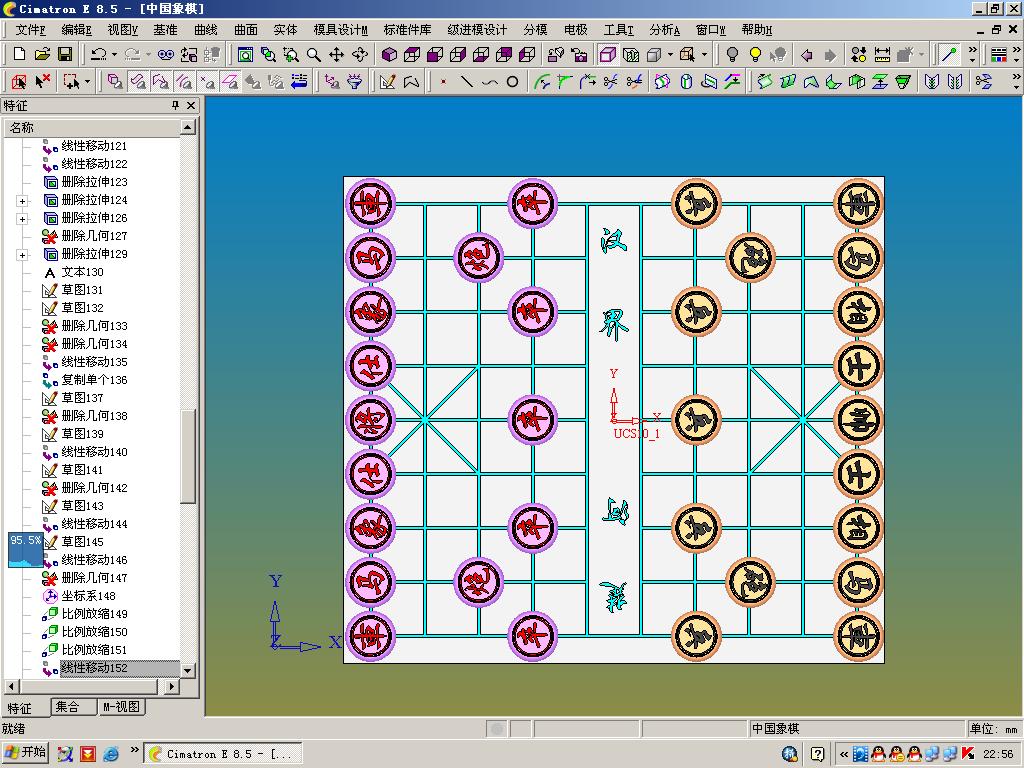Viewport: 1024px width, 768px height.
Task: Click the Cimatron E 8.5 taskbar button
Action: tap(223, 754)
